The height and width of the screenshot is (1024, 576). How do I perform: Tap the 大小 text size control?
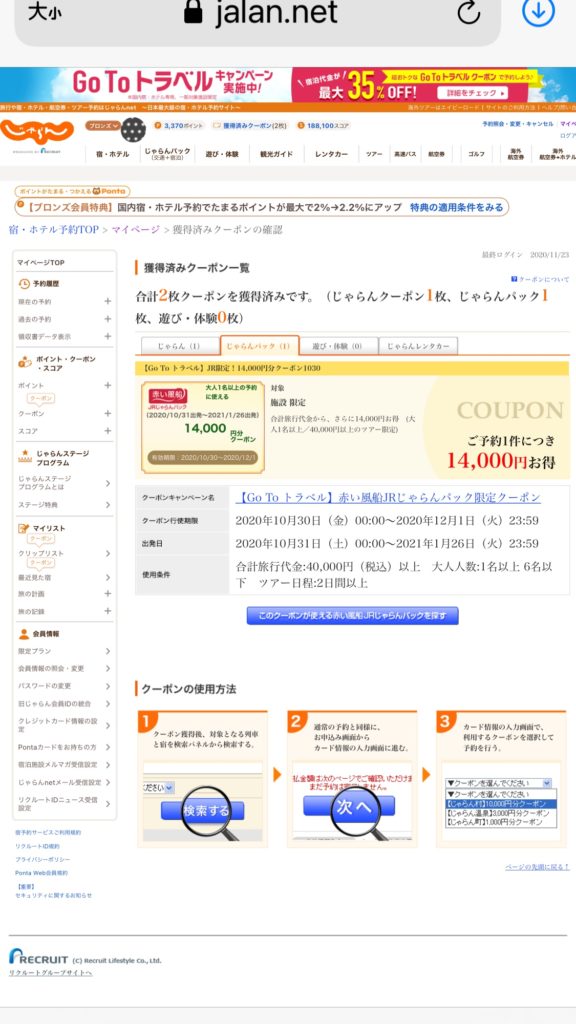coord(44,12)
